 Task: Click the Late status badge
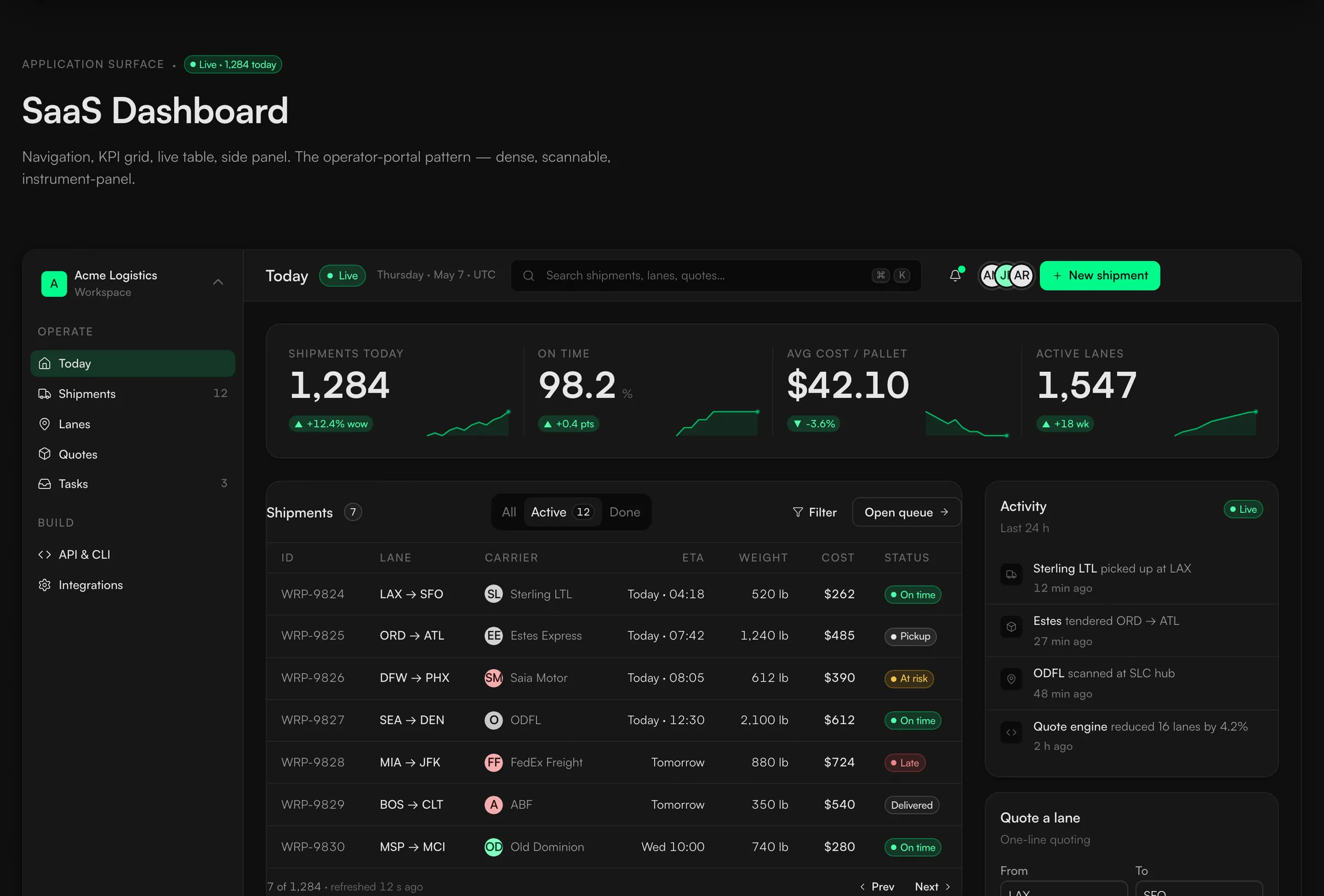(x=905, y=762)
